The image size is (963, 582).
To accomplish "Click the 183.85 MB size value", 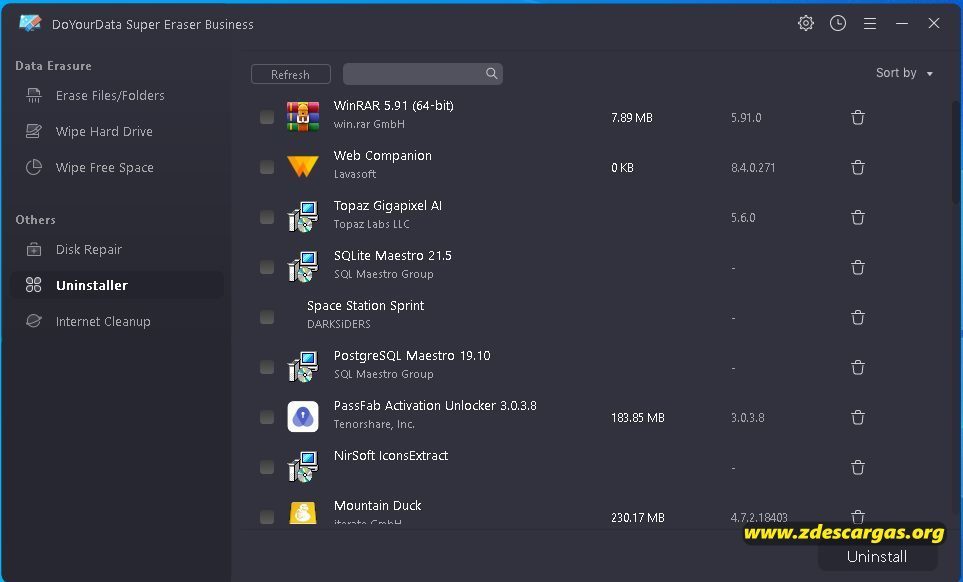I will pos(637,418).
